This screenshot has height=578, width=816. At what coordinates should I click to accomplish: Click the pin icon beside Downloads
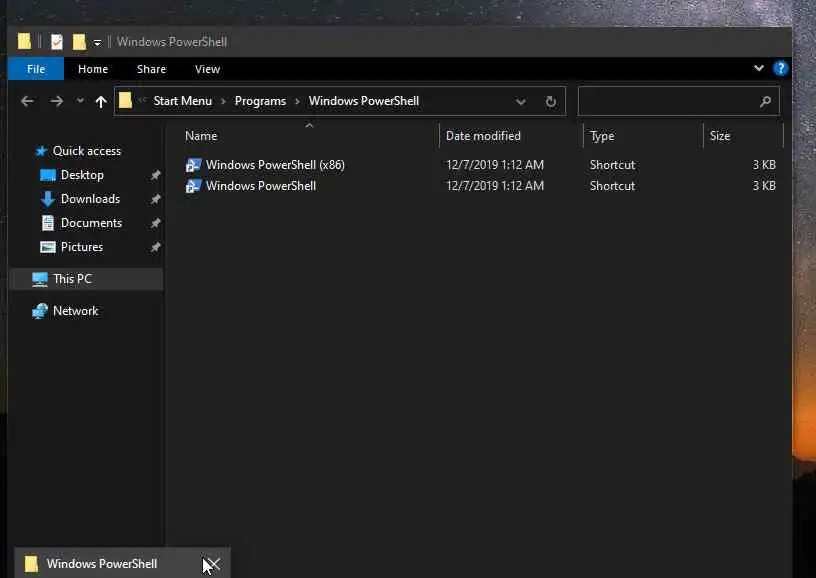point(155,199)
